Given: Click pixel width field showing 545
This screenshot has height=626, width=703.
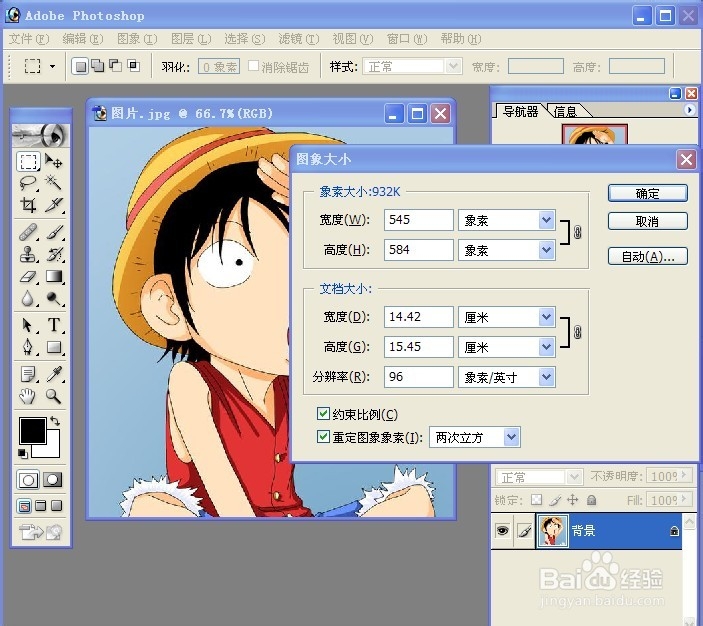Looking at the screenshot, I should click(x=418, y=220).
